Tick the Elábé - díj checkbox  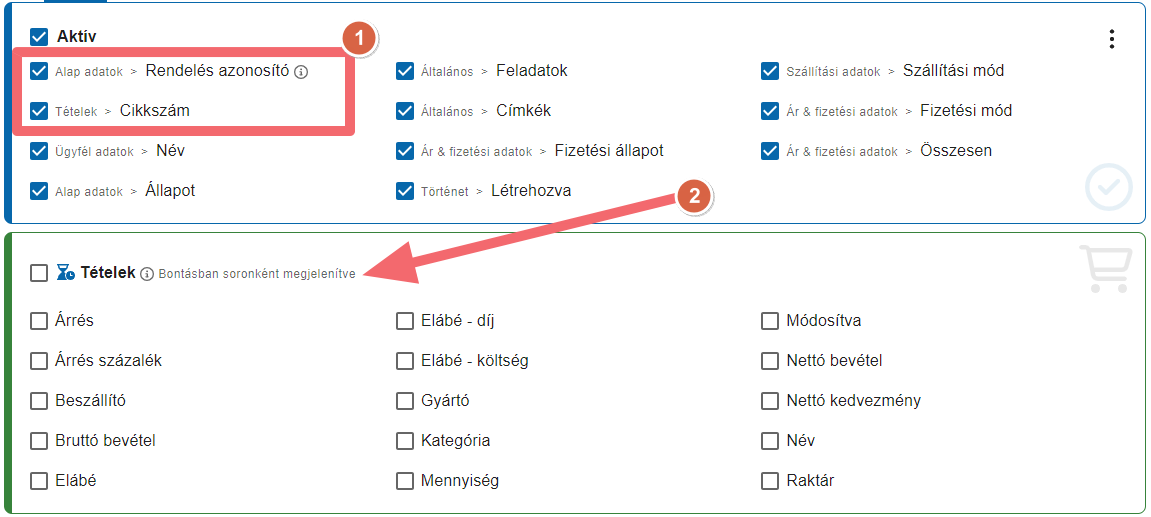coord(404,321)
